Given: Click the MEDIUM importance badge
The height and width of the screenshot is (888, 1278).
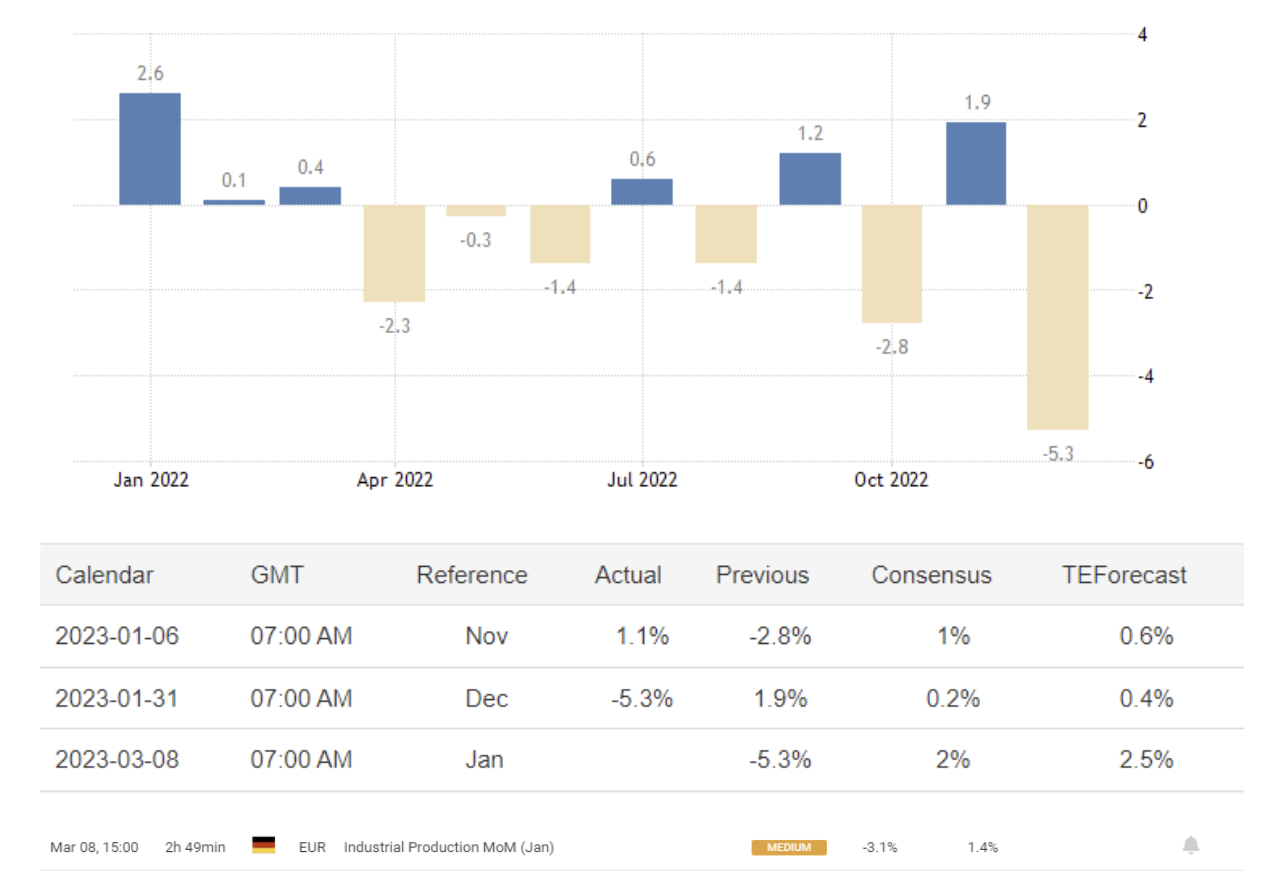Looking at the screenshot, I should point(789,847).
